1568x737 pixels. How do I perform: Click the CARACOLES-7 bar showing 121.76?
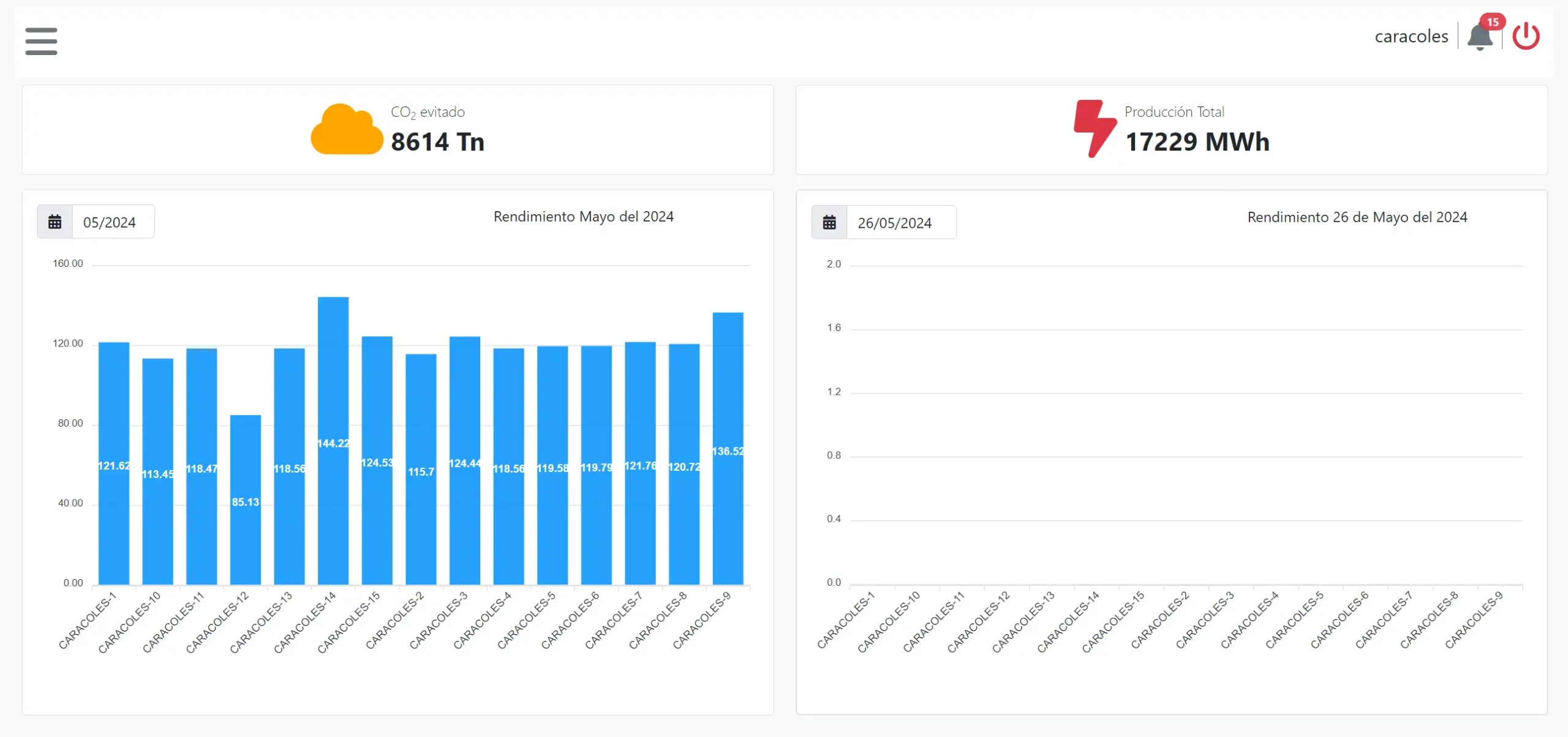pos(640,463)
